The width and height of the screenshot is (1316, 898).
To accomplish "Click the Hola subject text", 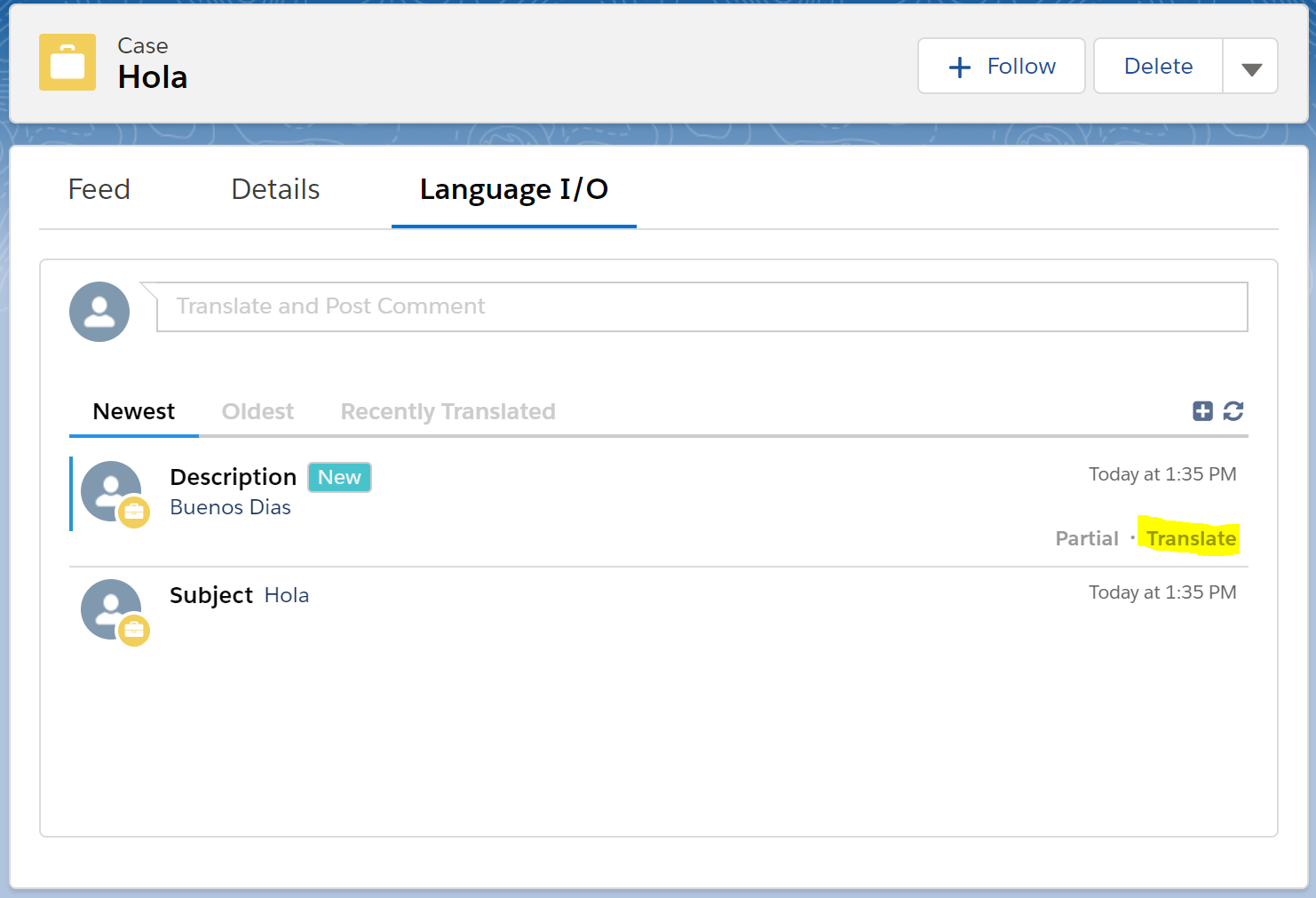I will 287,595.
